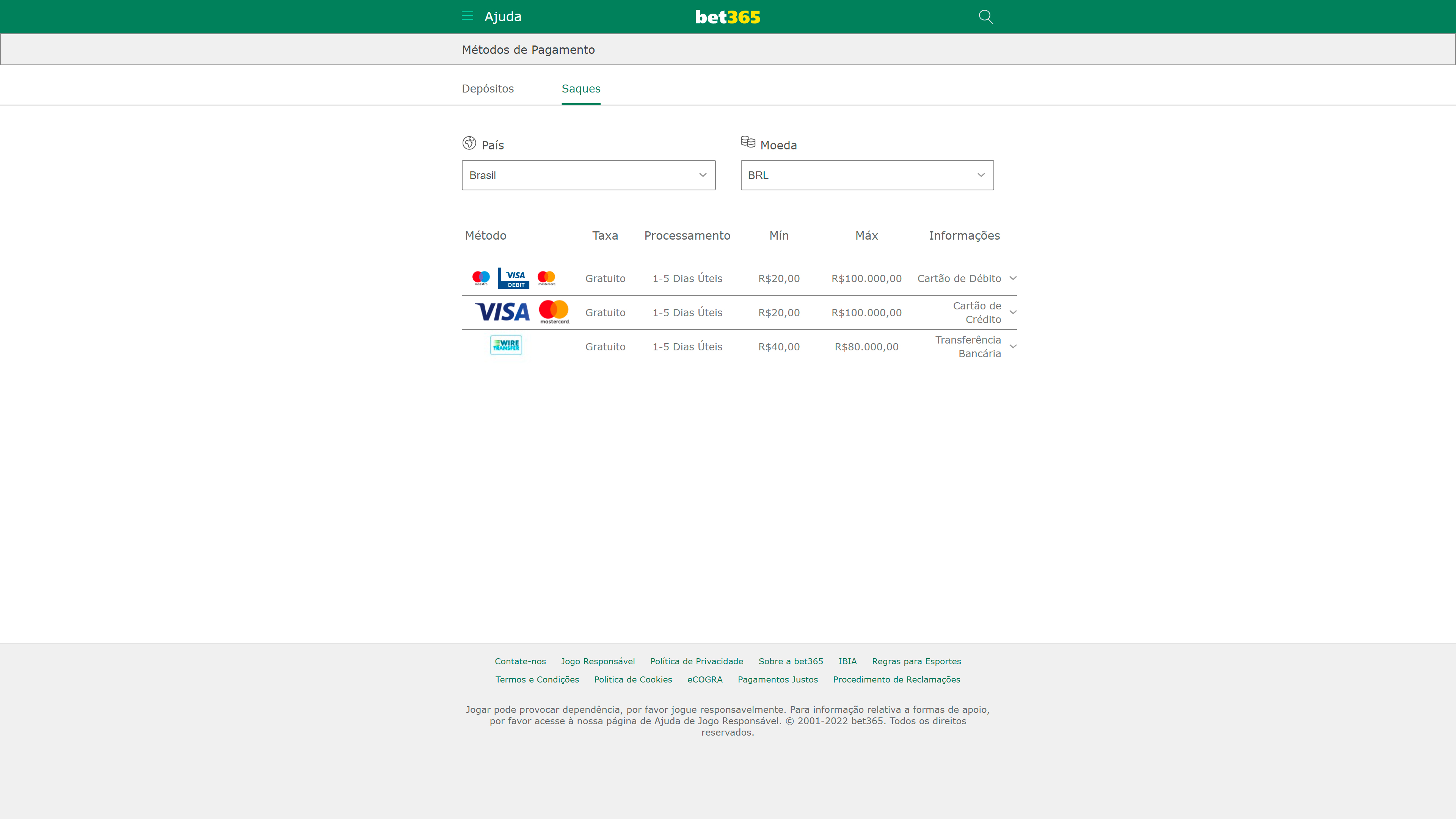
Task: Click the Processamento column header
Action: (687, 236)
